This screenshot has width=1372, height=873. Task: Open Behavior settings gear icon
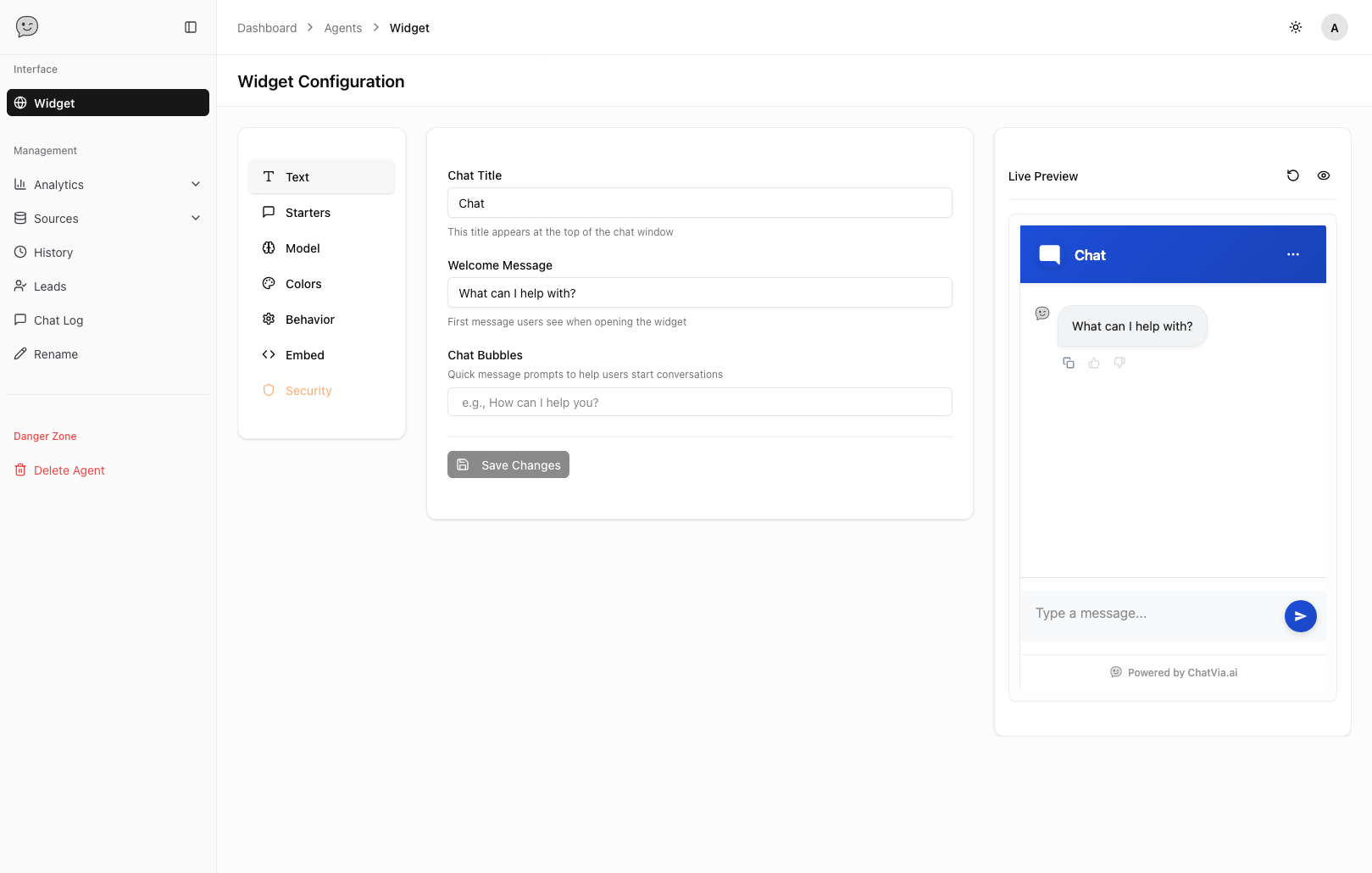268,319
